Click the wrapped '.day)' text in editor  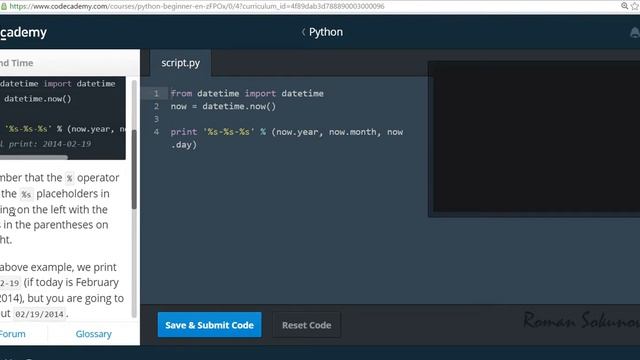click(184, 144)
